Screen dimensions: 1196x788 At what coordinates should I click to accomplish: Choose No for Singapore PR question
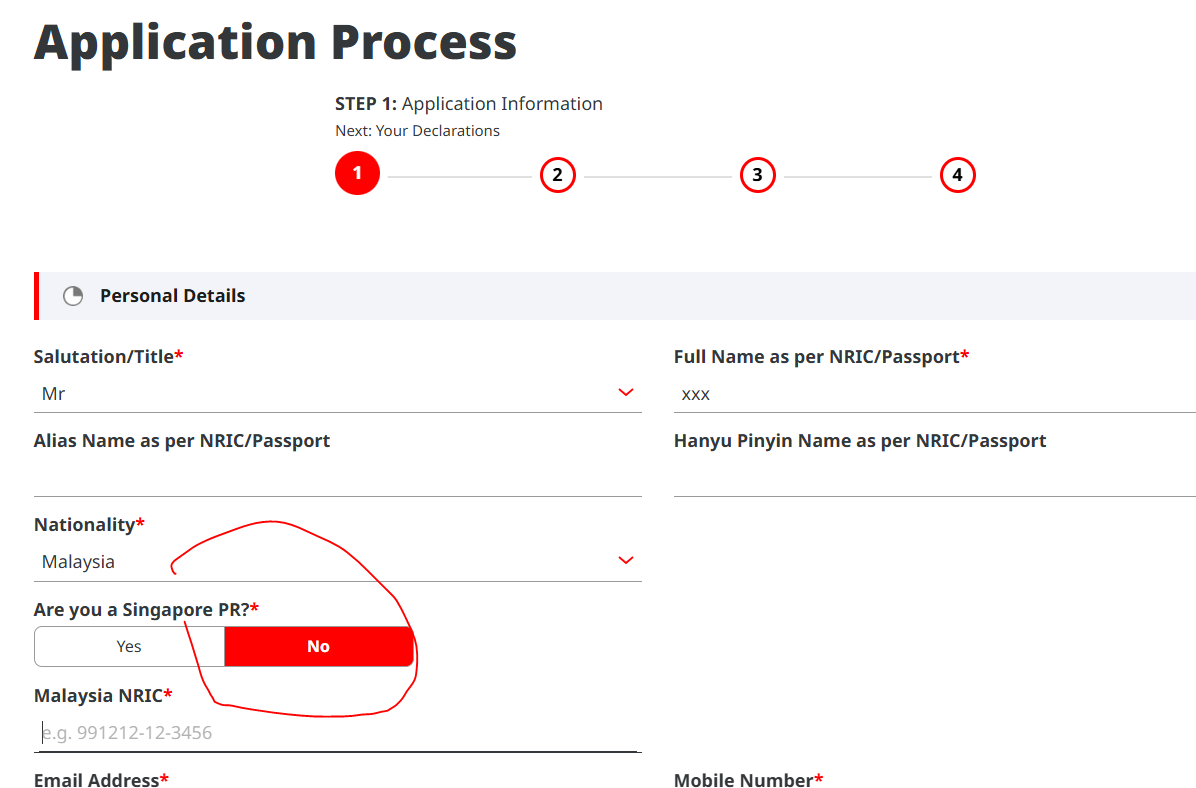pyautogui.click(x=318, y=646)
